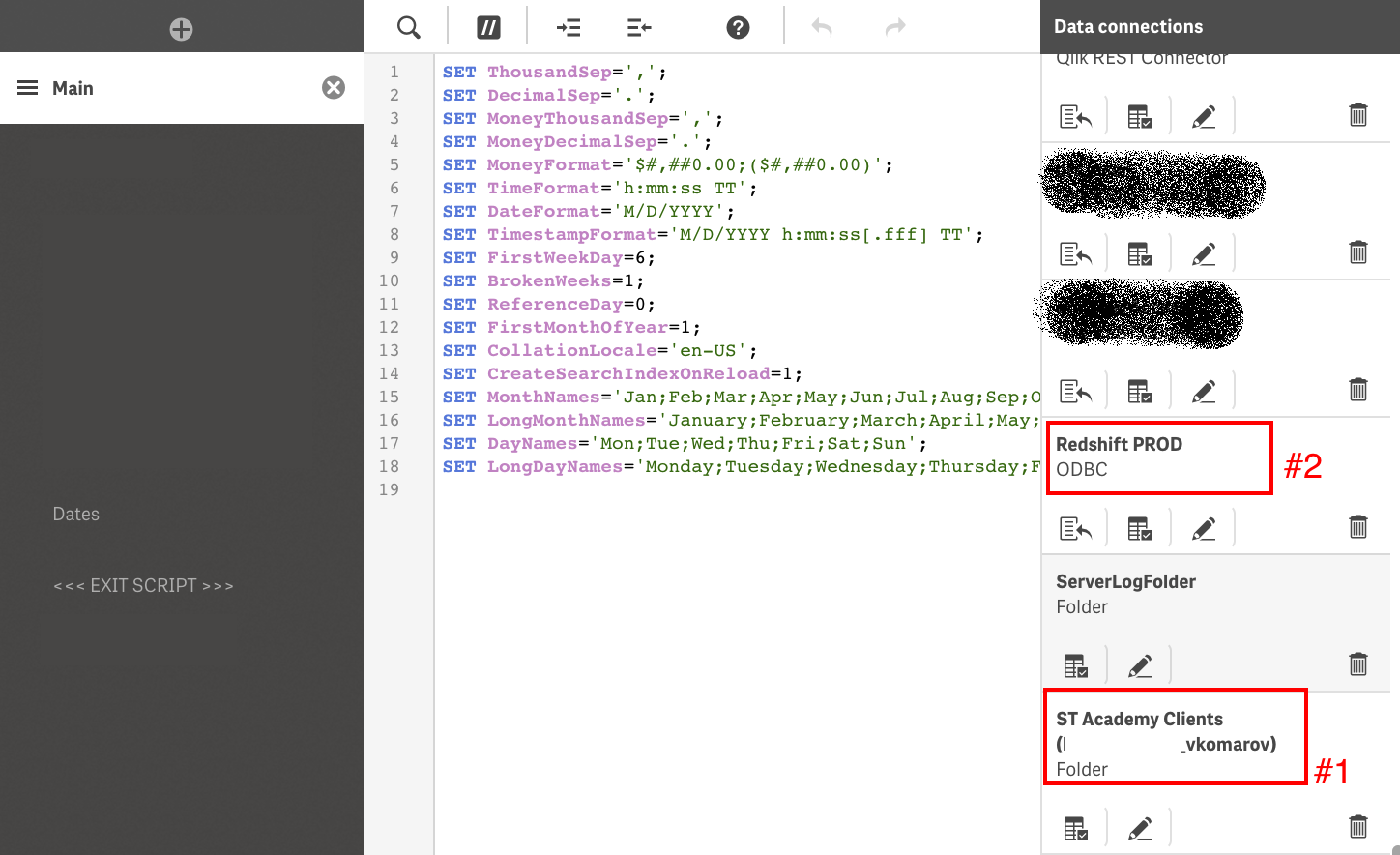Toggle comment on selected script lines

click(489, 27)
